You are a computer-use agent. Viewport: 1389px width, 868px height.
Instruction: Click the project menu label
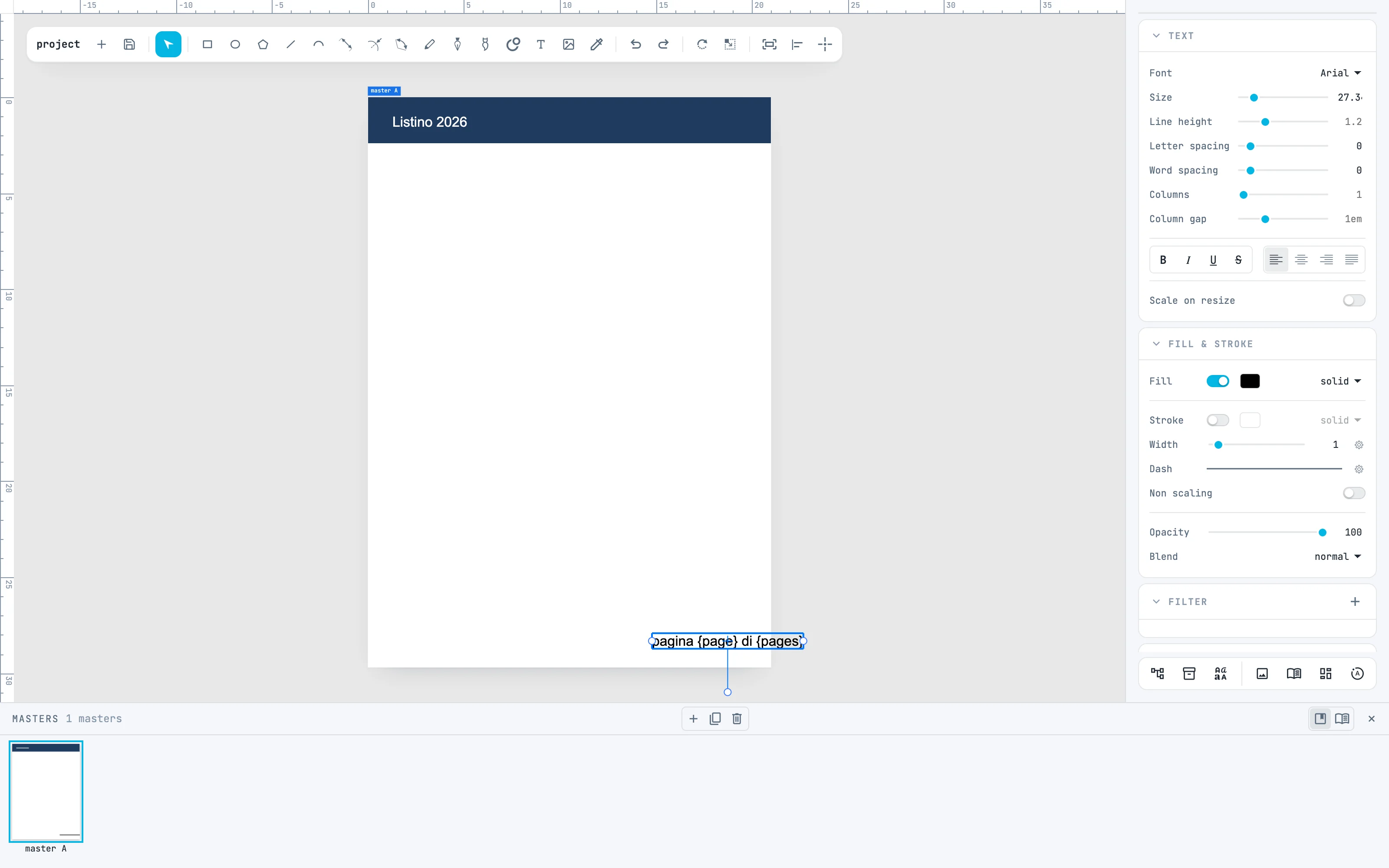tap(58, 44)
